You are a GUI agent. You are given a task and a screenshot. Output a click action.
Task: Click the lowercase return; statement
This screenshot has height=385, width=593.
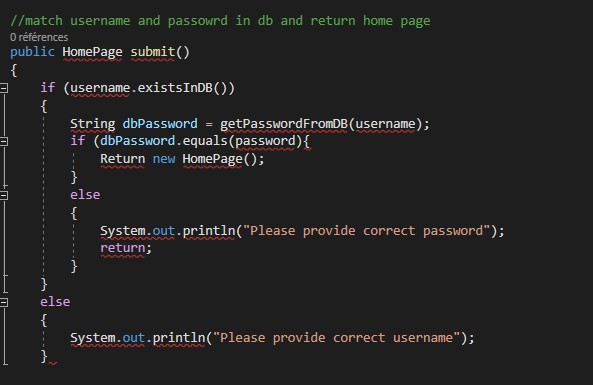pyautogui.click(x=126, y=248)
